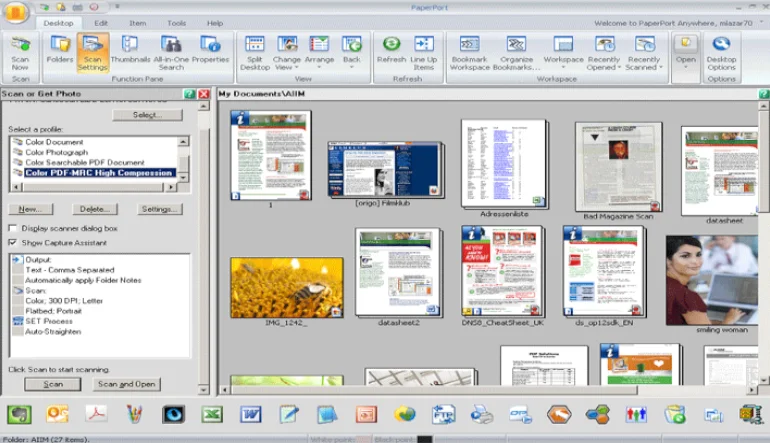Switch to the Edit ribbon tab

(101, 22)
